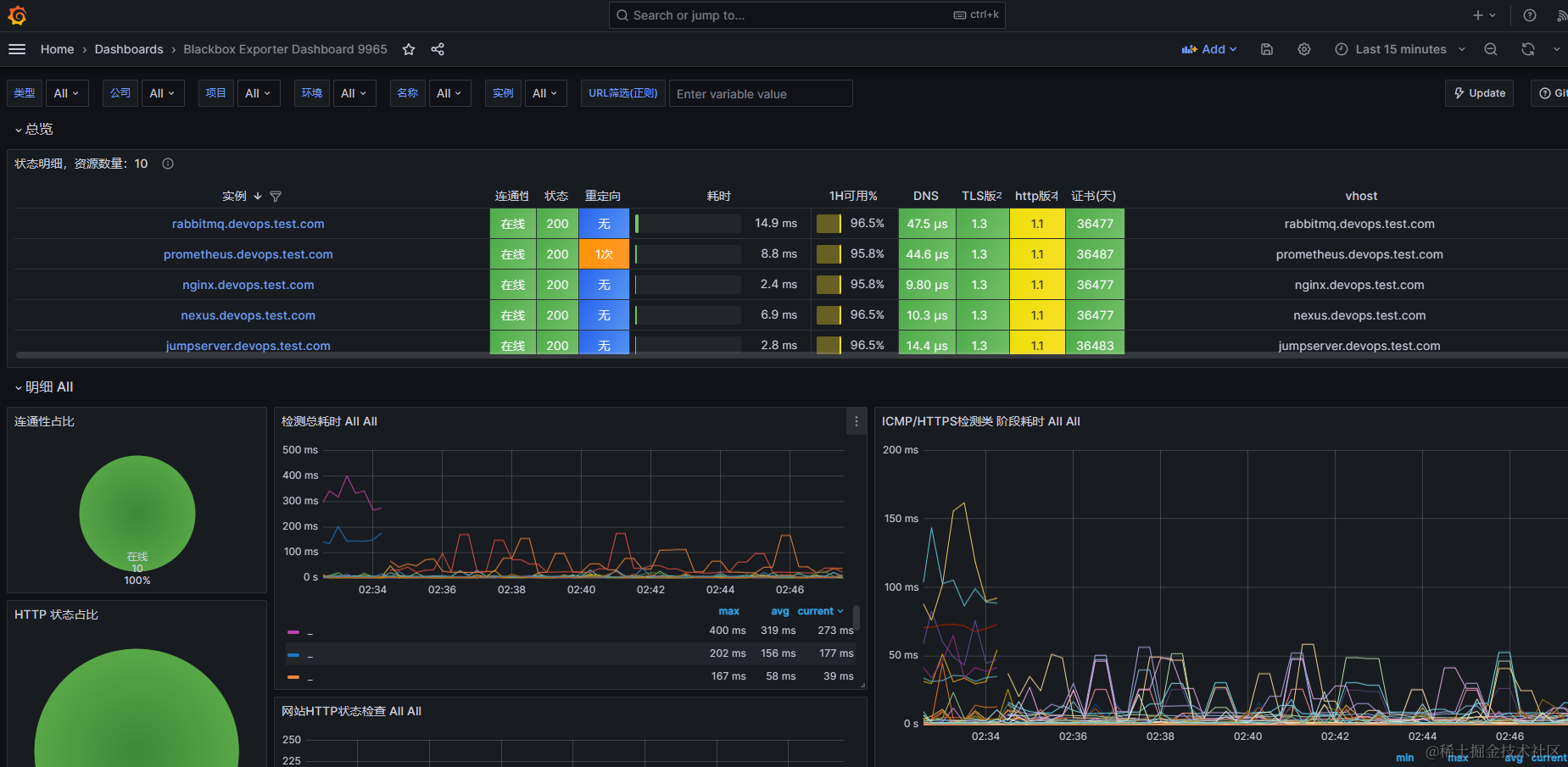The height and width of the screenshot is (767, 1568).
Task: Sort legend by max column
Action: pyautogui.click(x=729, y=611)
